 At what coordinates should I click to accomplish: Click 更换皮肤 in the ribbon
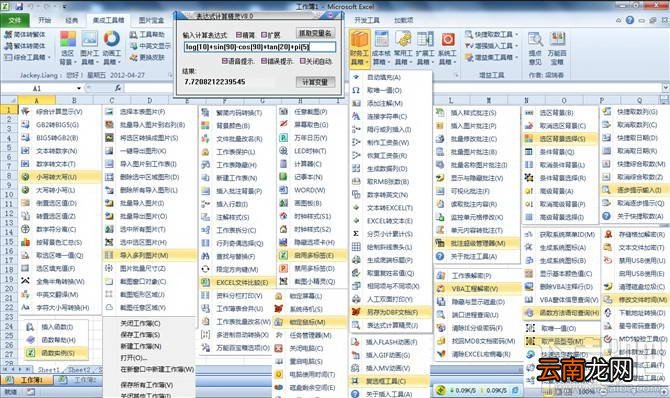147,57
